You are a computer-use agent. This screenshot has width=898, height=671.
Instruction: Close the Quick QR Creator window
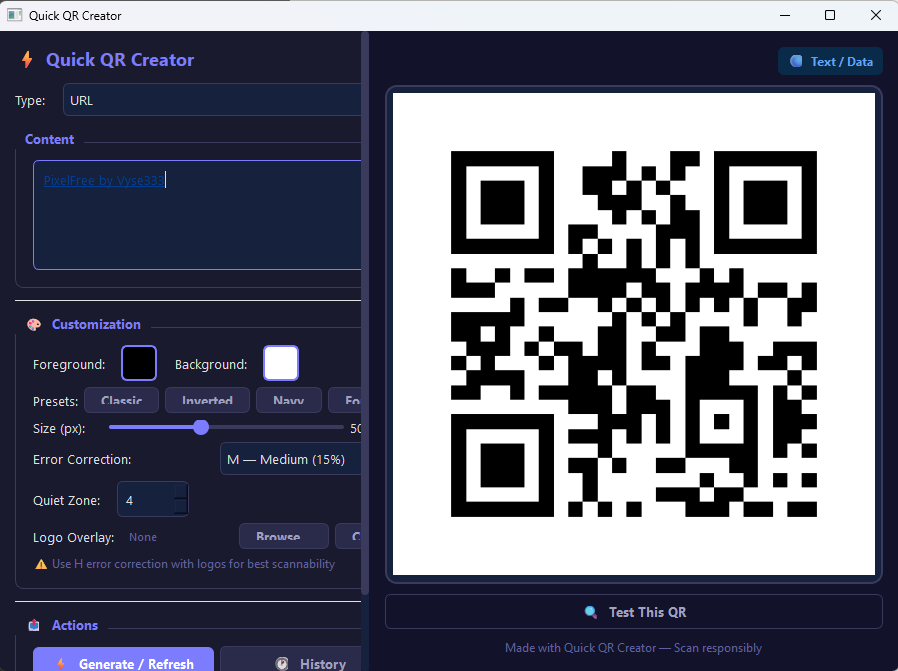(x=876, y=15)
